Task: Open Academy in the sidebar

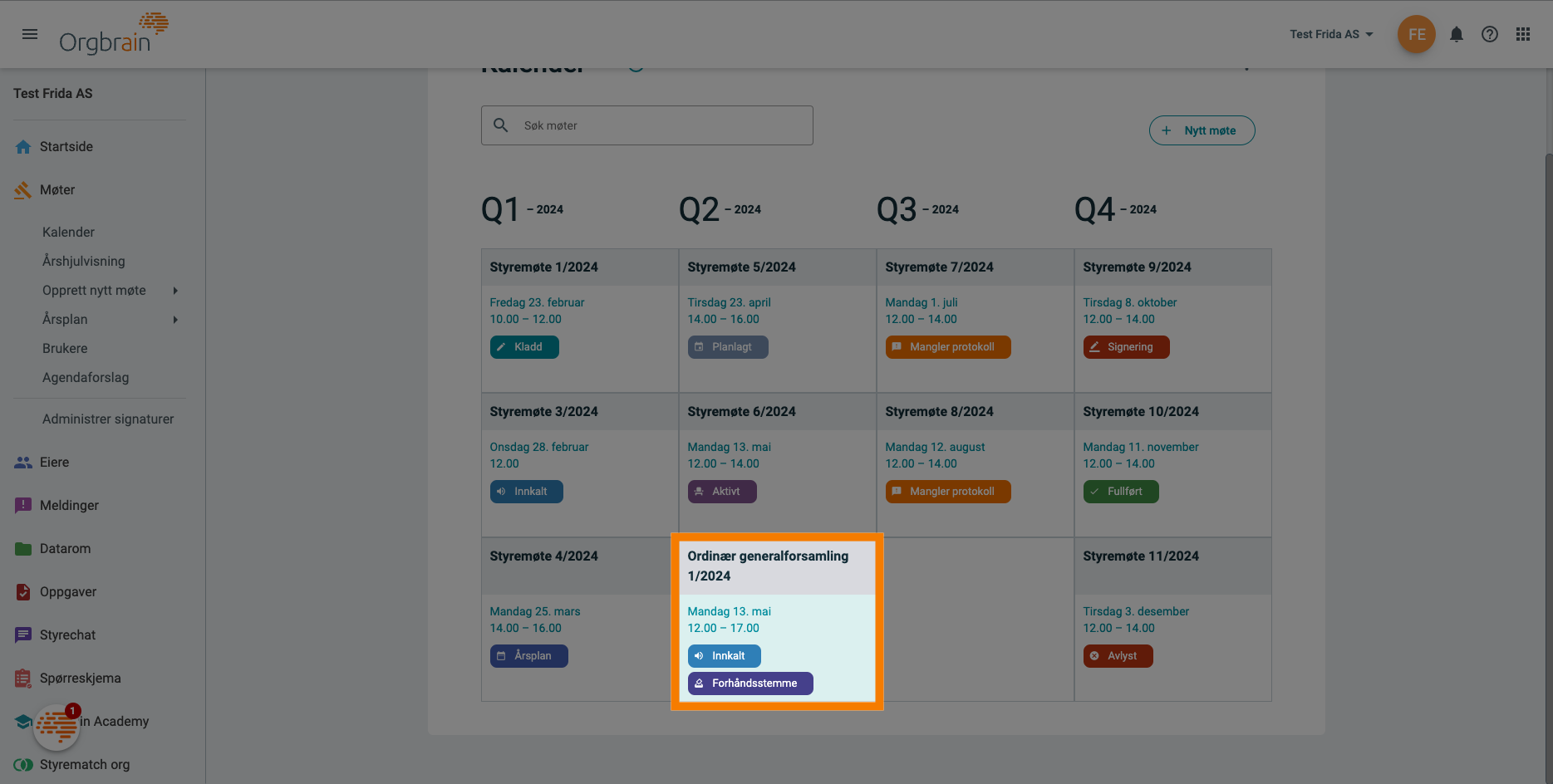Action: click(x=115, y=722)
